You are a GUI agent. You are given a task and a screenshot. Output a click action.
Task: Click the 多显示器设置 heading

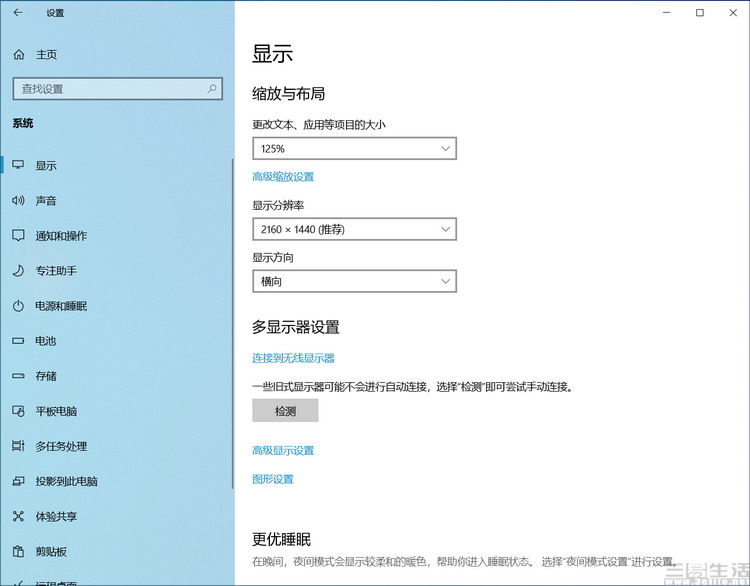296,328
